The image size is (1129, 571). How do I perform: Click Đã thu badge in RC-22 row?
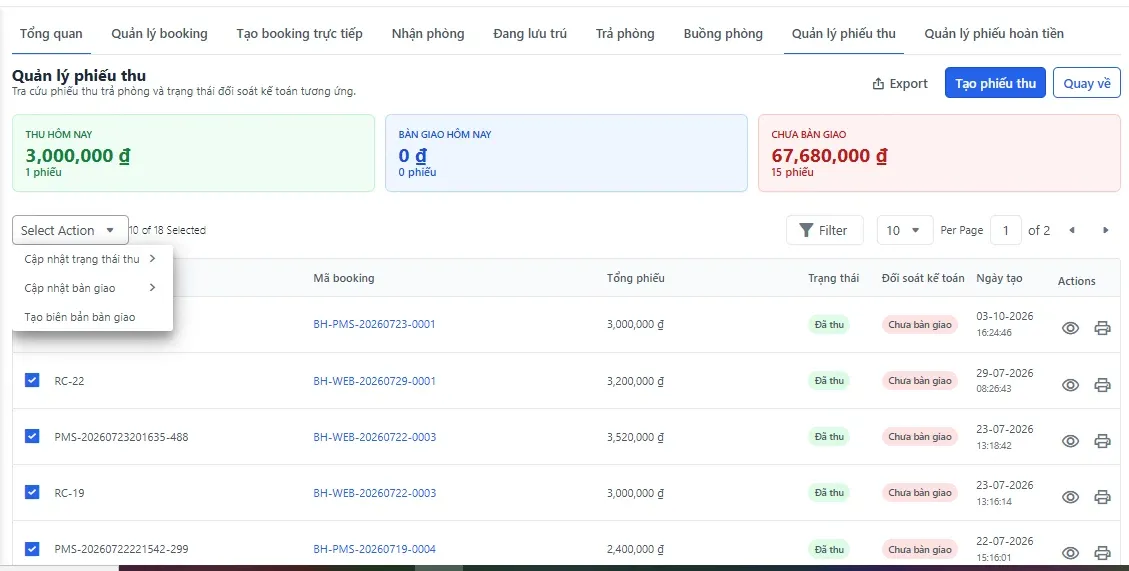coord(829,380)
